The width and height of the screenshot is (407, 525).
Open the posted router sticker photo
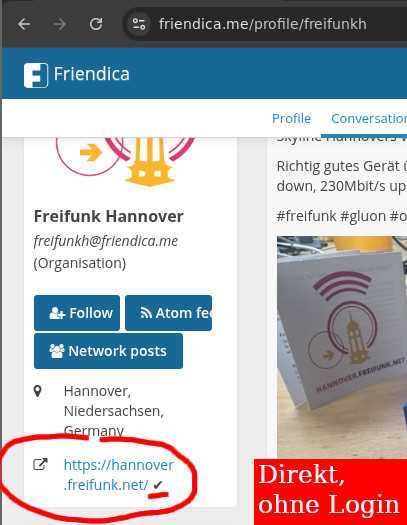[x=342, y=347]
